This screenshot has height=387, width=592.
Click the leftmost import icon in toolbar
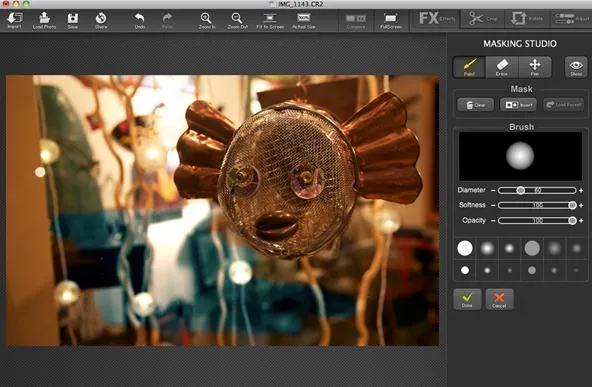coord(15,20)
